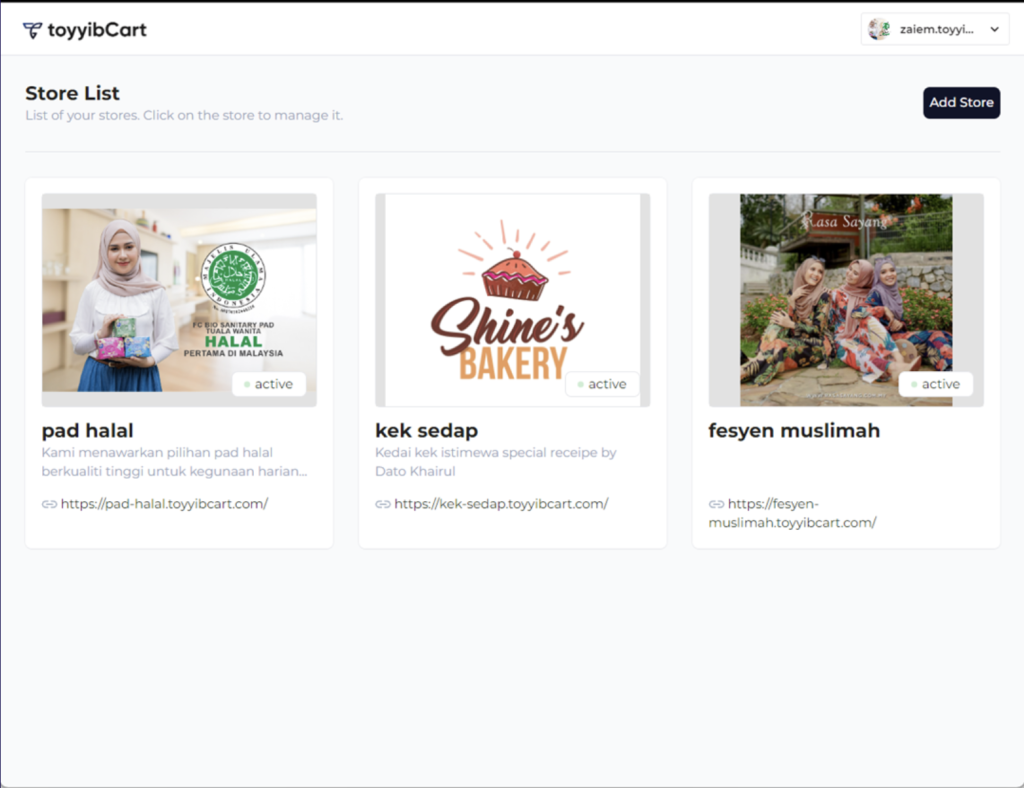Open the zaiem.toyyi... account menu

coord(935,29)
